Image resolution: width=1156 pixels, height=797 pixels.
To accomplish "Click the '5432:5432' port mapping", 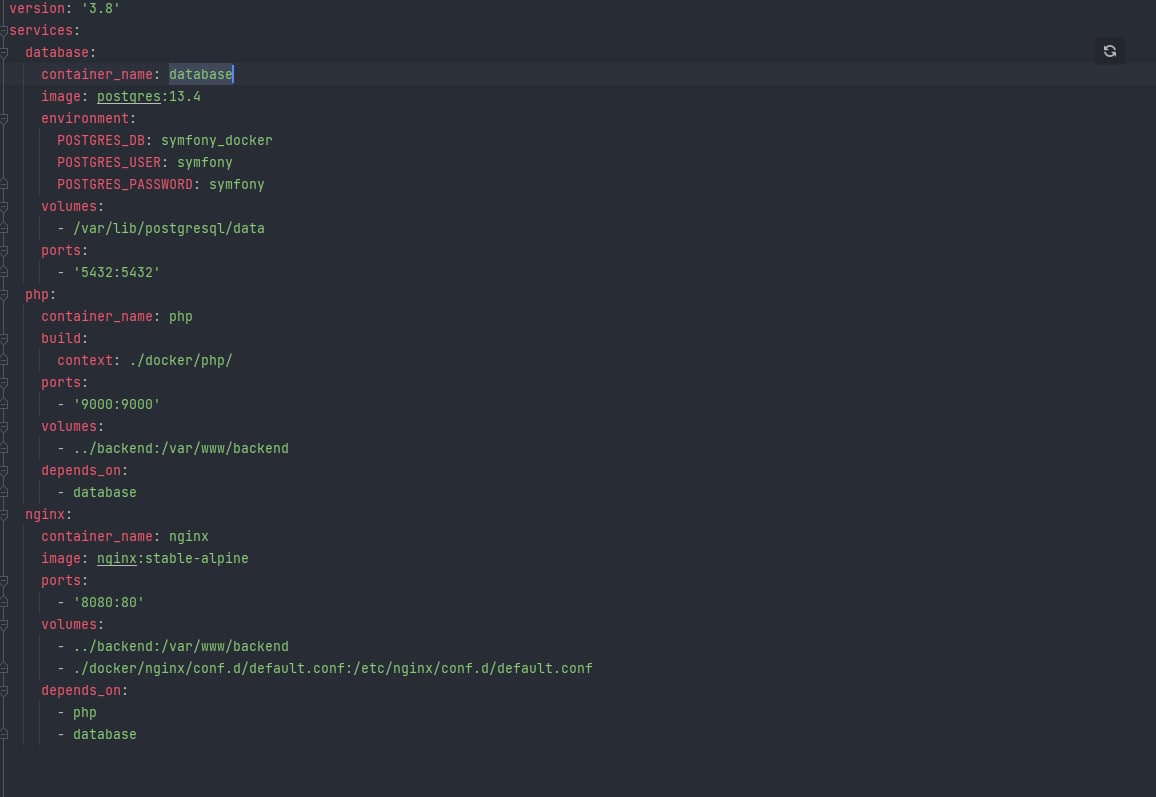I will (116, 272).
